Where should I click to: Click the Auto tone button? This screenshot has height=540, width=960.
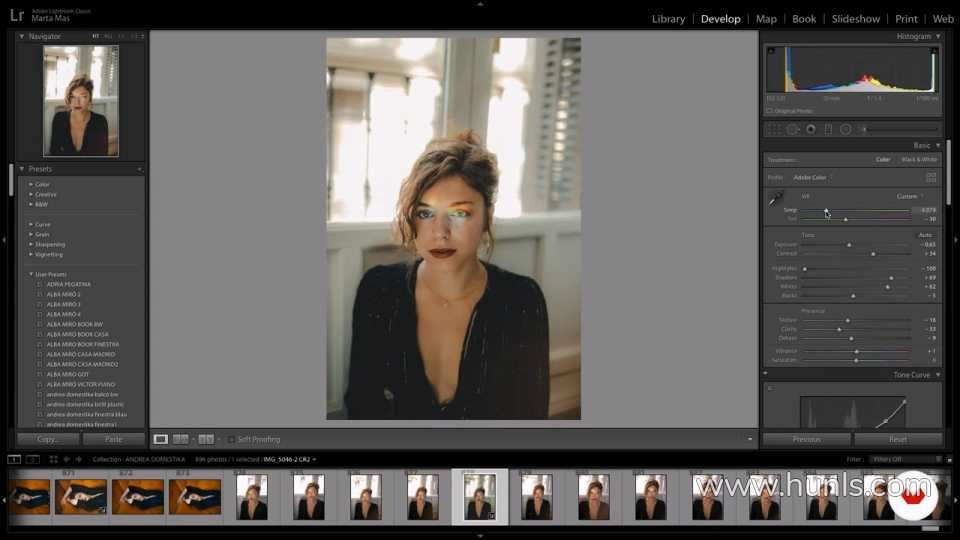925,235
